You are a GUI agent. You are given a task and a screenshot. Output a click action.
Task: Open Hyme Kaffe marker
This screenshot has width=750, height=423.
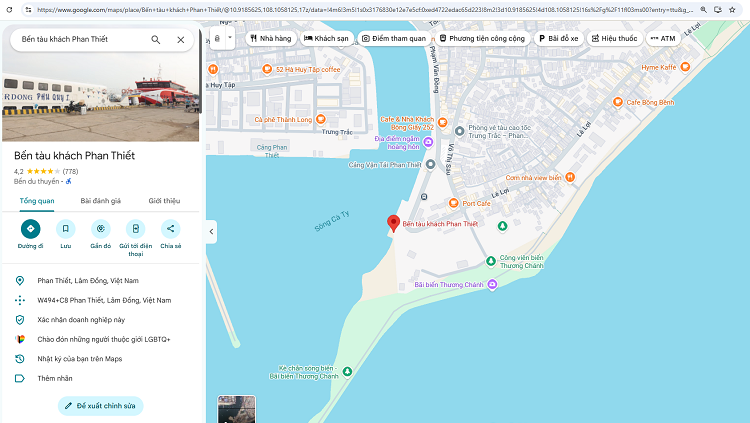coord(685,67)
